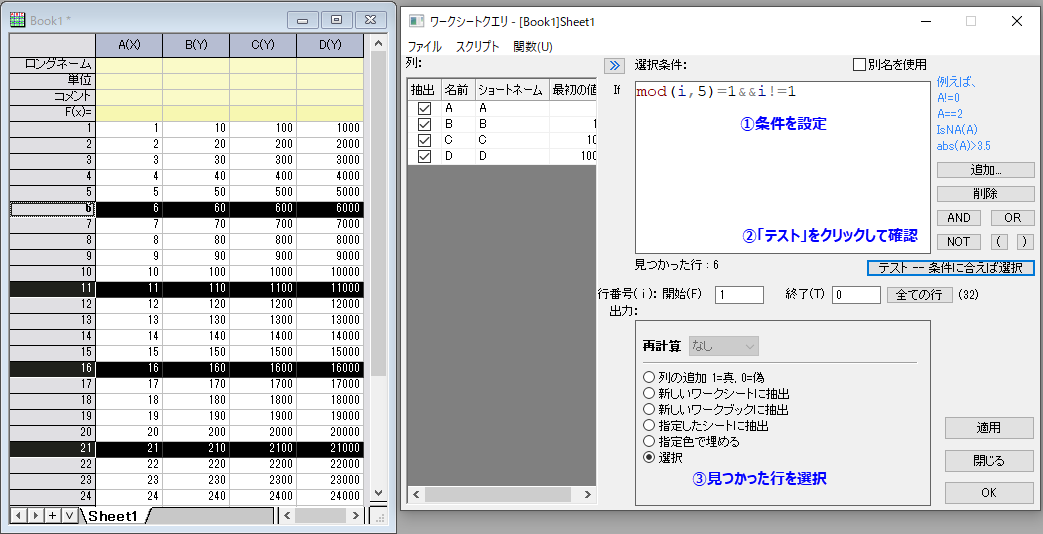Click the OK button
Screen dimensions: 1043x534
click(x=988, y=492)
